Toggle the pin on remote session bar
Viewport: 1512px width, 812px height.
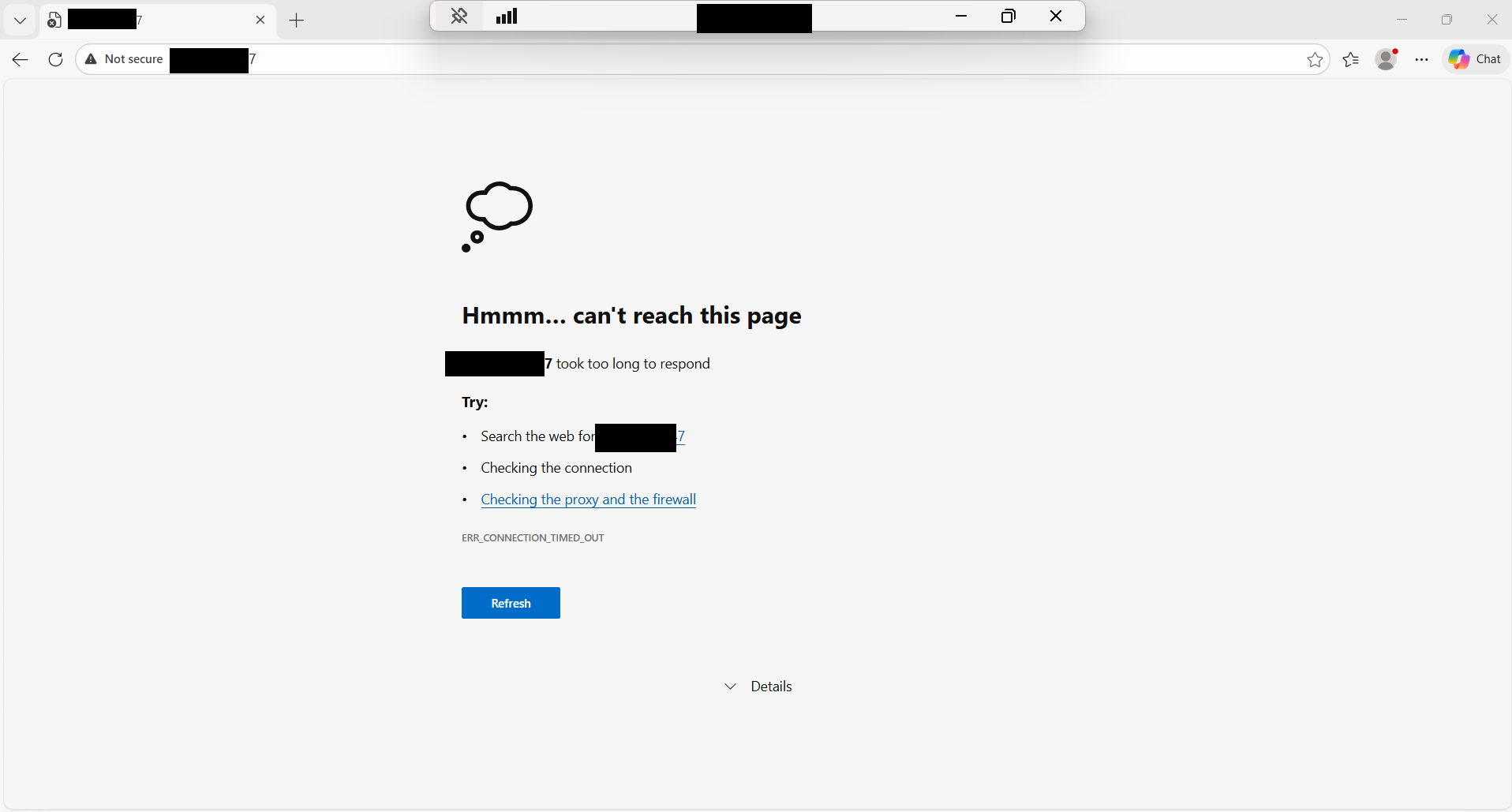coord(459,16)
